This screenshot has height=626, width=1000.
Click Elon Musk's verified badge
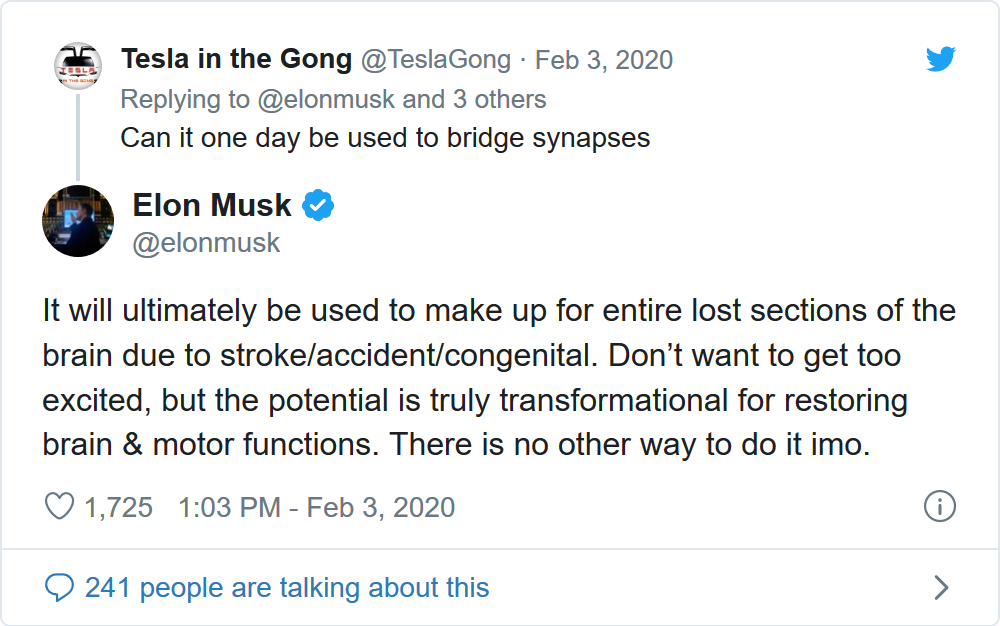318,206
